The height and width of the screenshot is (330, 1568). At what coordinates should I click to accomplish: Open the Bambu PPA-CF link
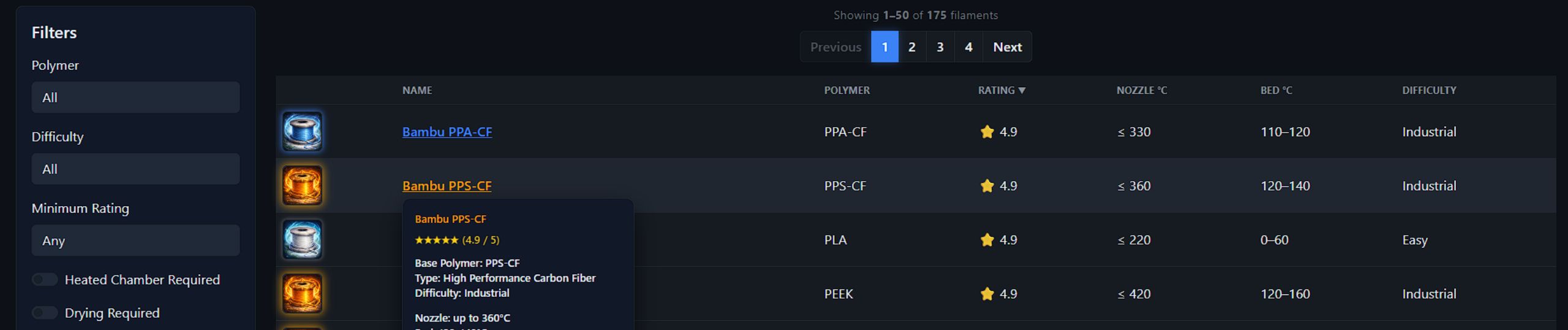click(447, 132)
